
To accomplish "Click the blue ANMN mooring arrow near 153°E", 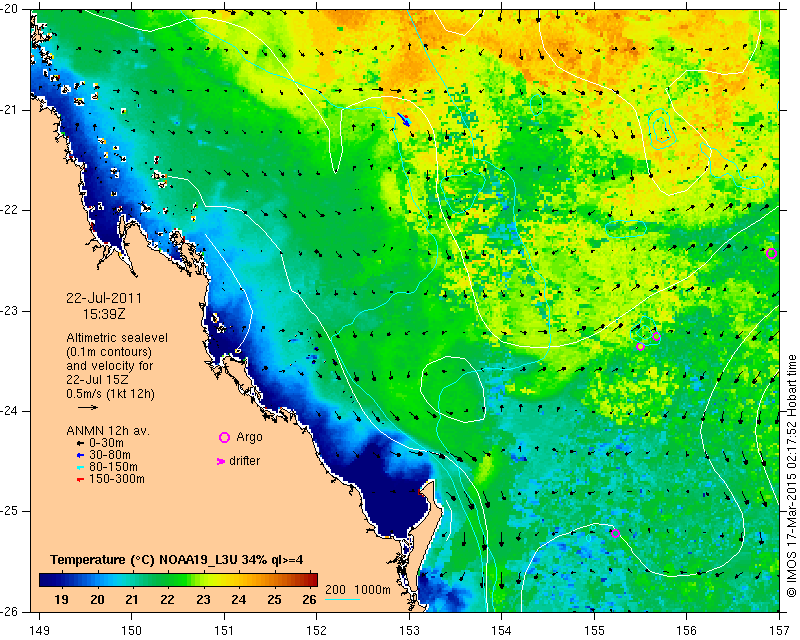I will pyautogui.click(x=404, y=120).
